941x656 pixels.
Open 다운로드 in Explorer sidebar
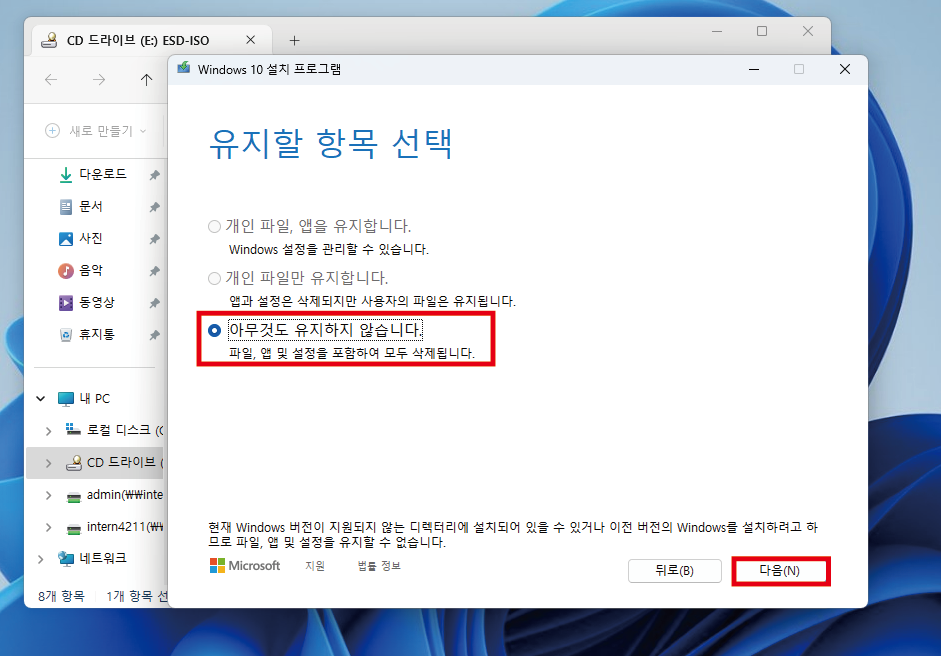(x=103, y=174)
